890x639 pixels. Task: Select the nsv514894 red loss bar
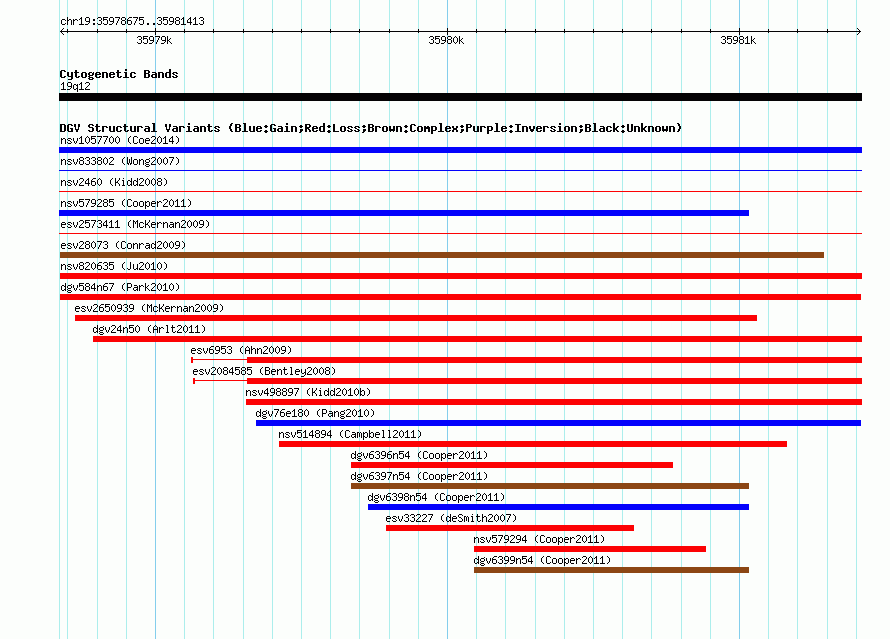tap(533, 444)
